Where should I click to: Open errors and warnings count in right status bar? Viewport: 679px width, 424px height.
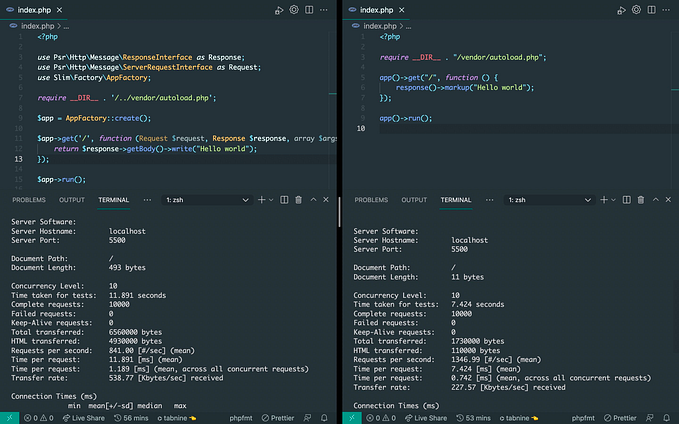click(381, 418)
